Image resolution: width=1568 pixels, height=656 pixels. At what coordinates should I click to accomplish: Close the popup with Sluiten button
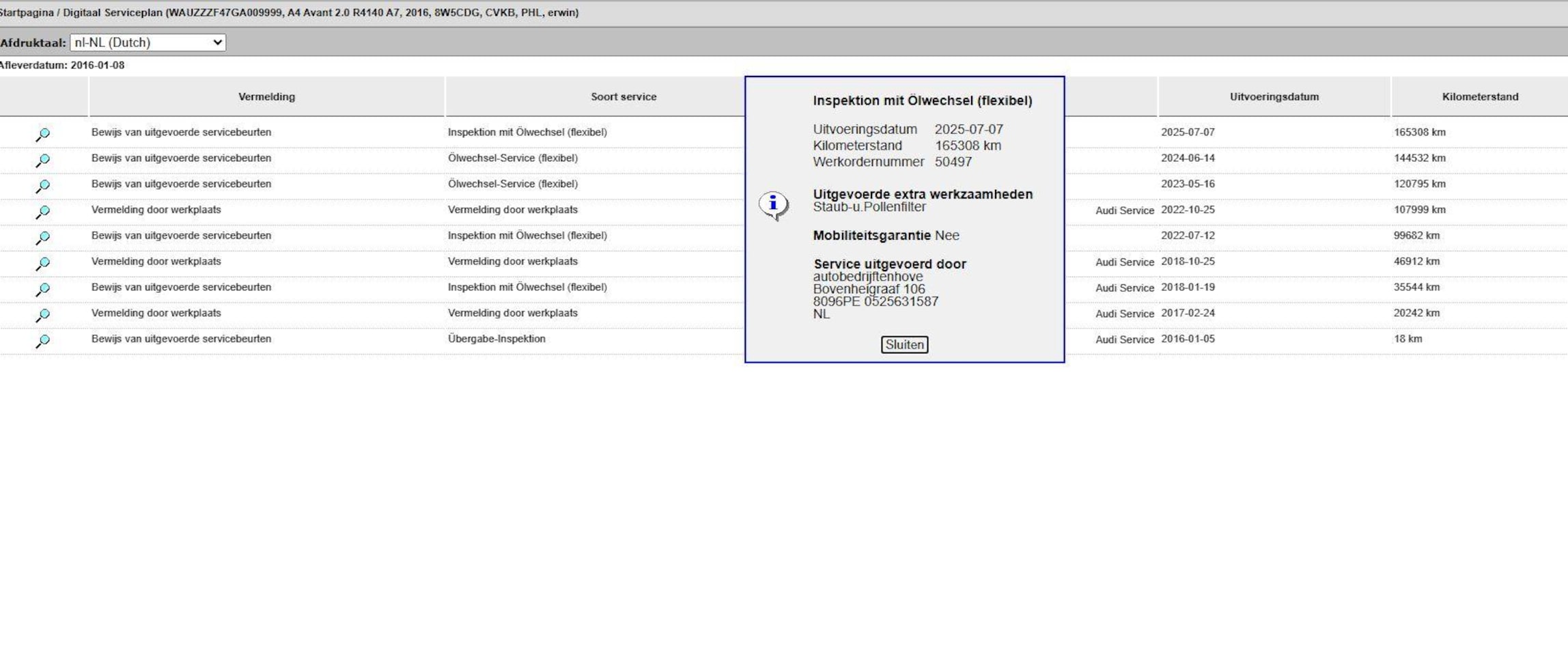tap(904, 345)
